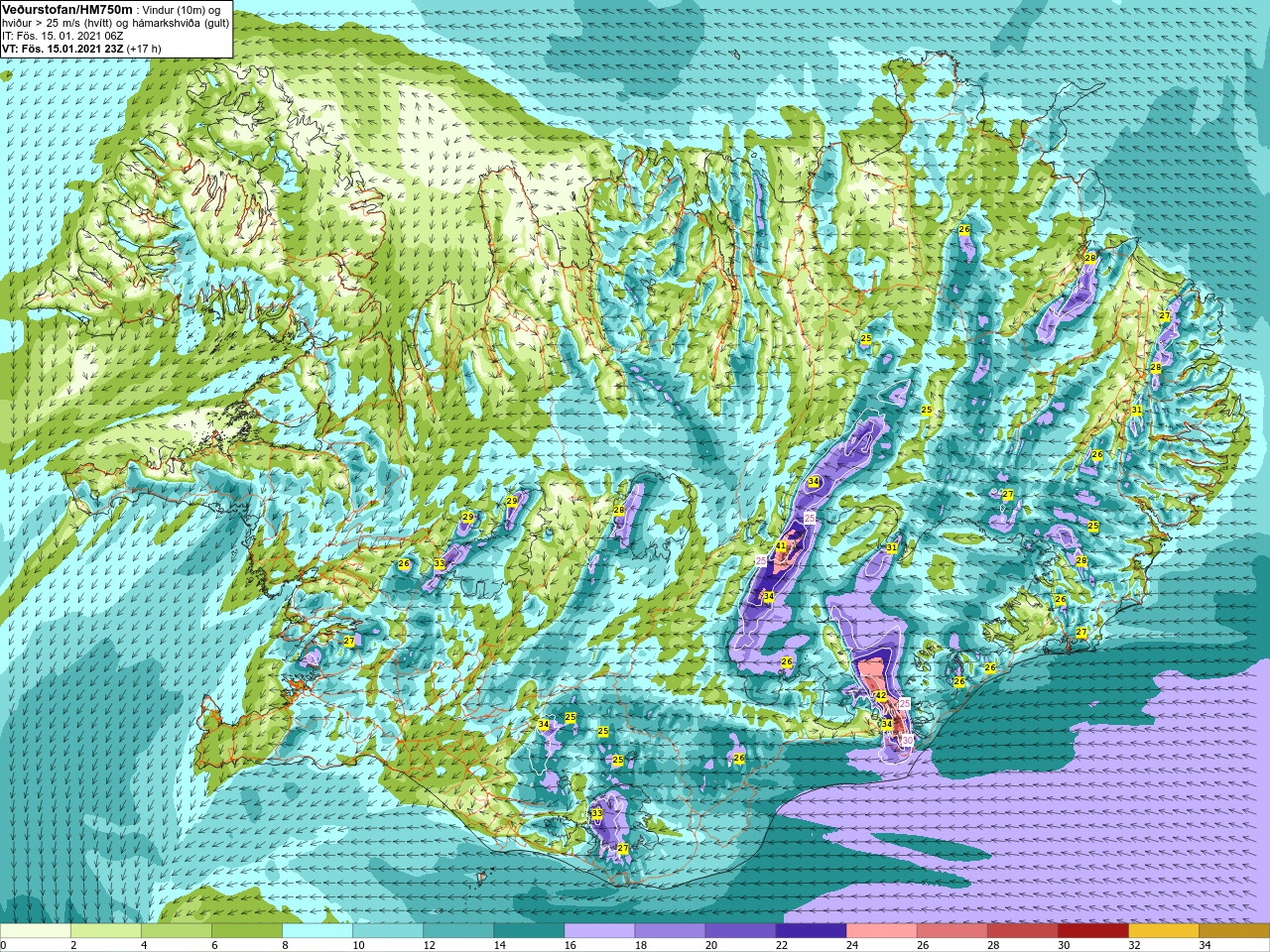
Task: Click the 14–16 m/s dark teal legend swatch
Action: click(529, 930)
